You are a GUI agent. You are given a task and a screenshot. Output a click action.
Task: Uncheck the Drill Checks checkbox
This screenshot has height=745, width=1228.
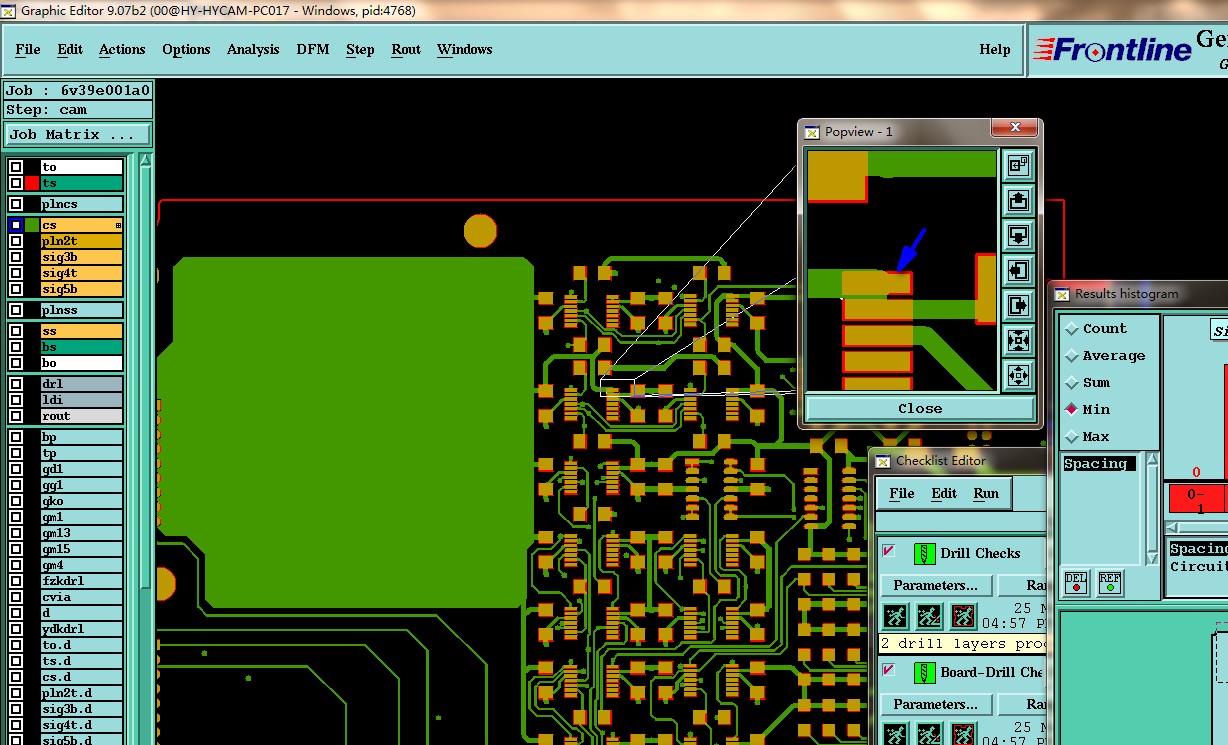pos(888,551)
